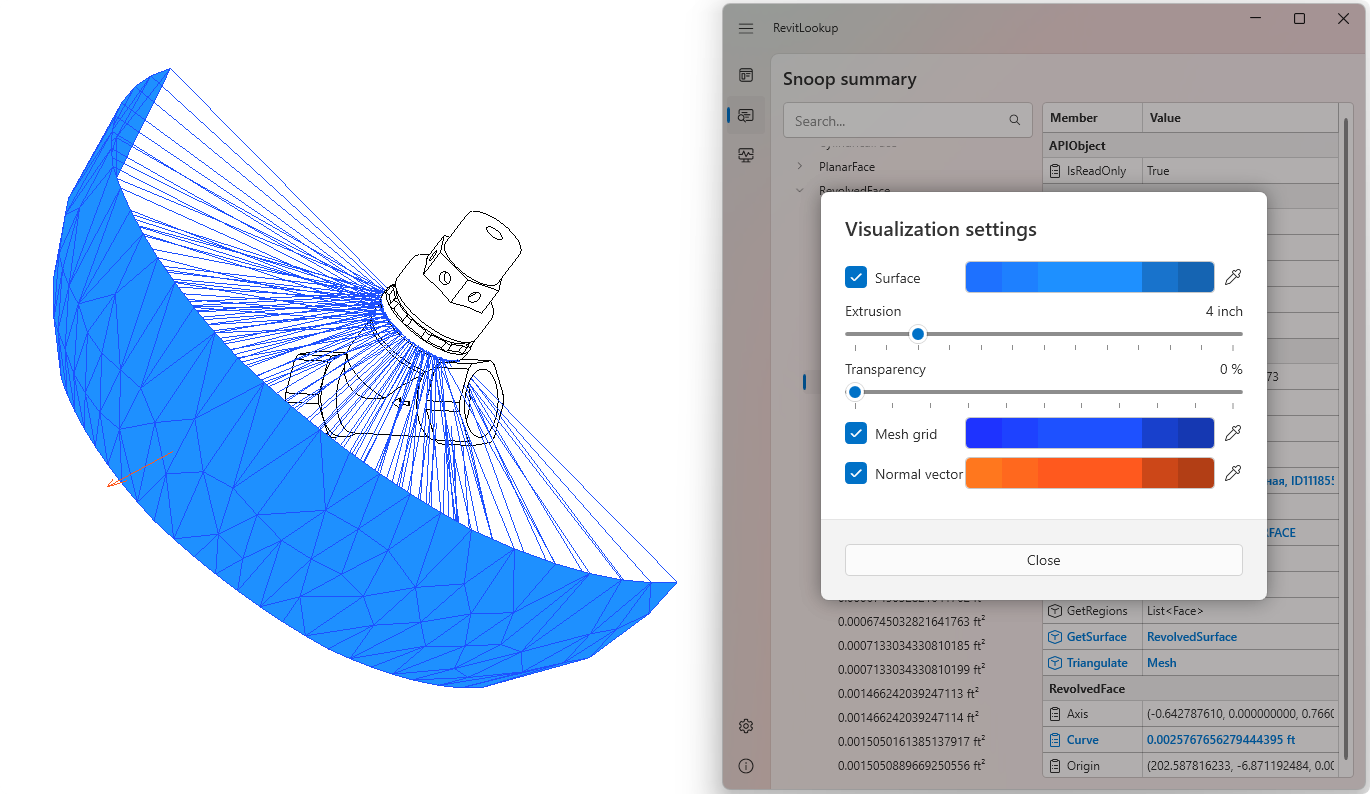This screenshot has width=1370, height=794.
Task: Open the dashboard page in sidebar
Action: (x=746, y=75)
